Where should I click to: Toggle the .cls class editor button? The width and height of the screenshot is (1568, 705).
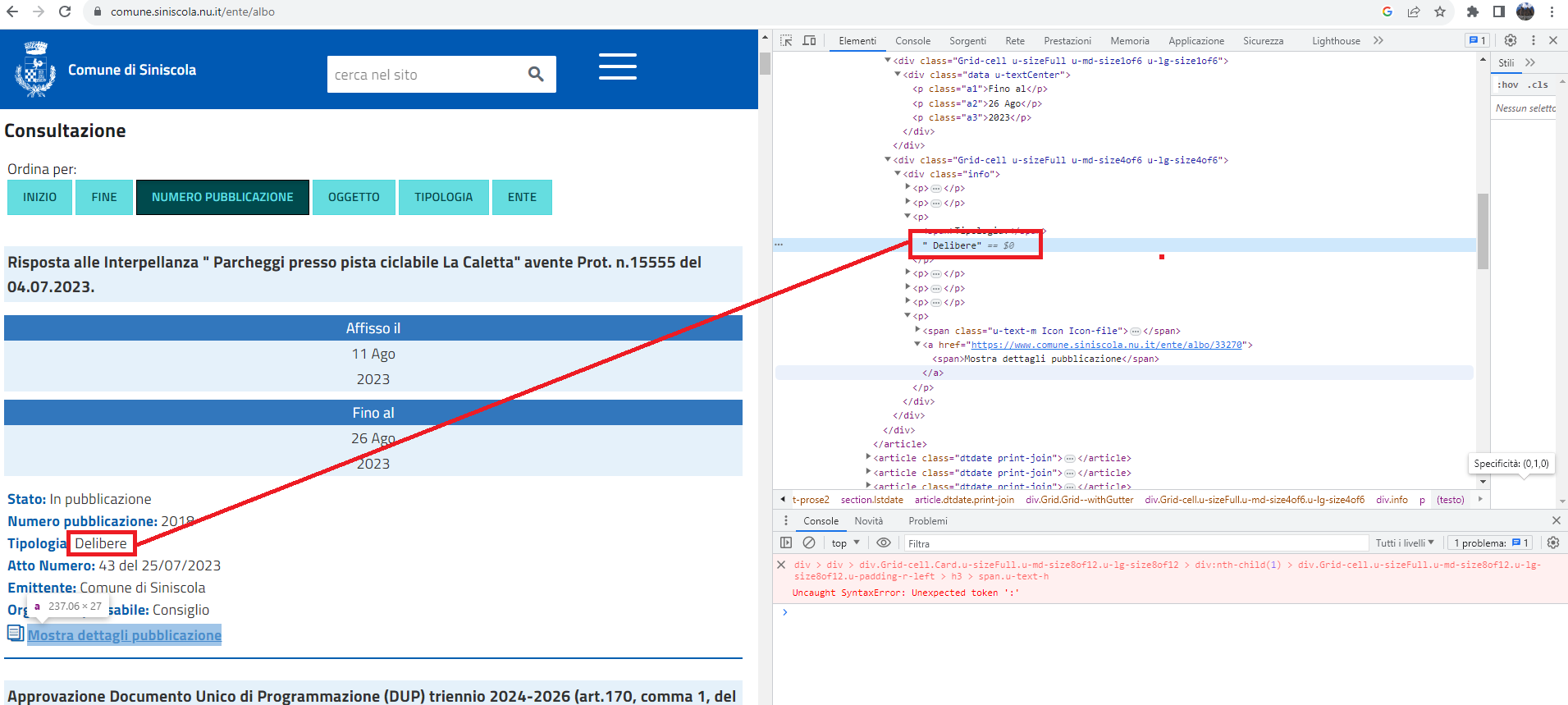(1537, 85)
